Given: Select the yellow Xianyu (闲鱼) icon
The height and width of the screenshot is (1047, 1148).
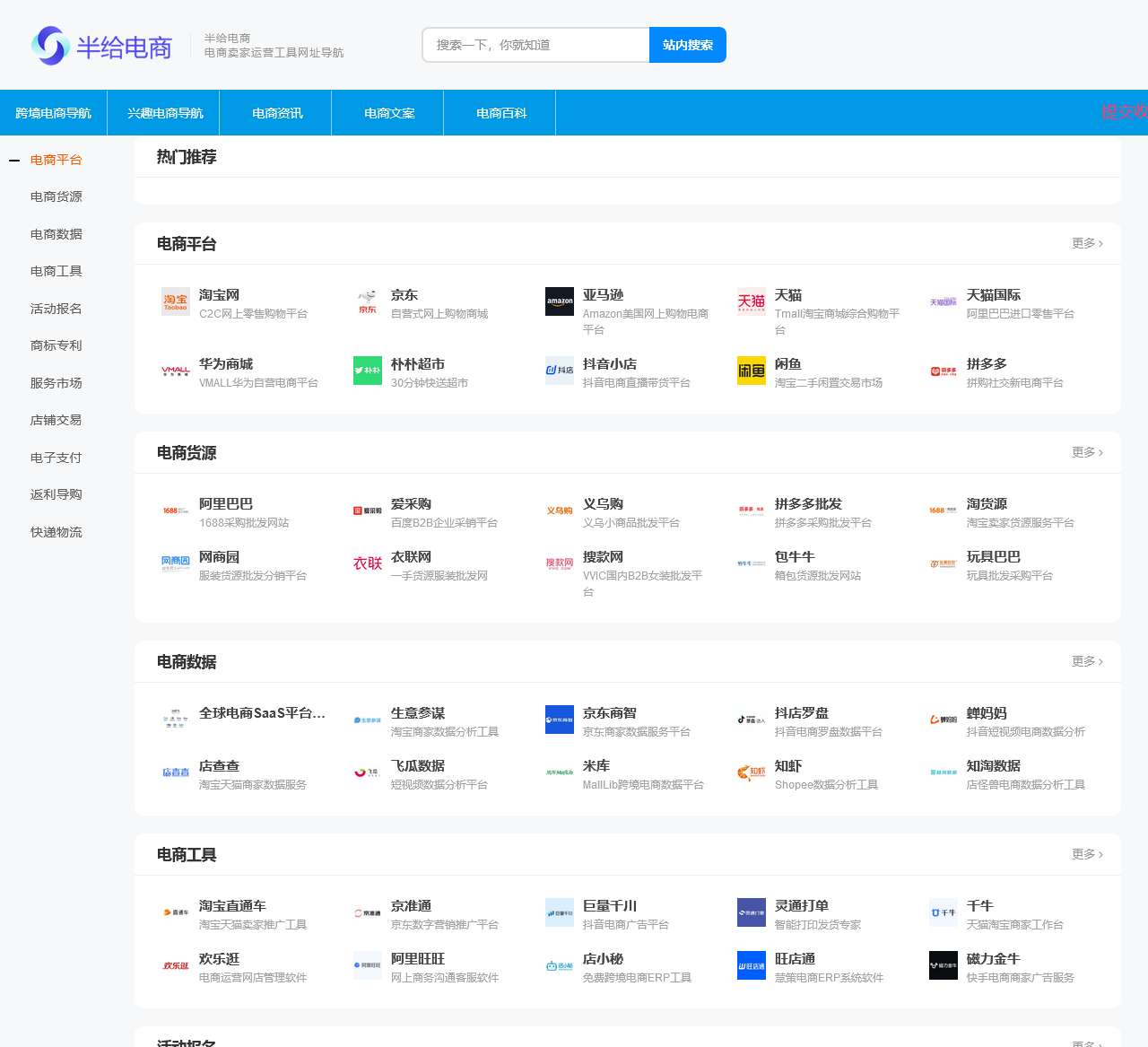Looking at the screenshot, I should click(752, 371).
